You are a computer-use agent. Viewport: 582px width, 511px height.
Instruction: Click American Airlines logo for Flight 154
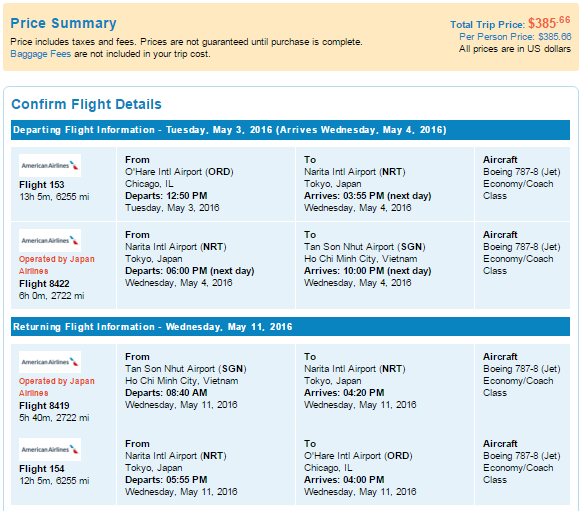pos(50,449)
